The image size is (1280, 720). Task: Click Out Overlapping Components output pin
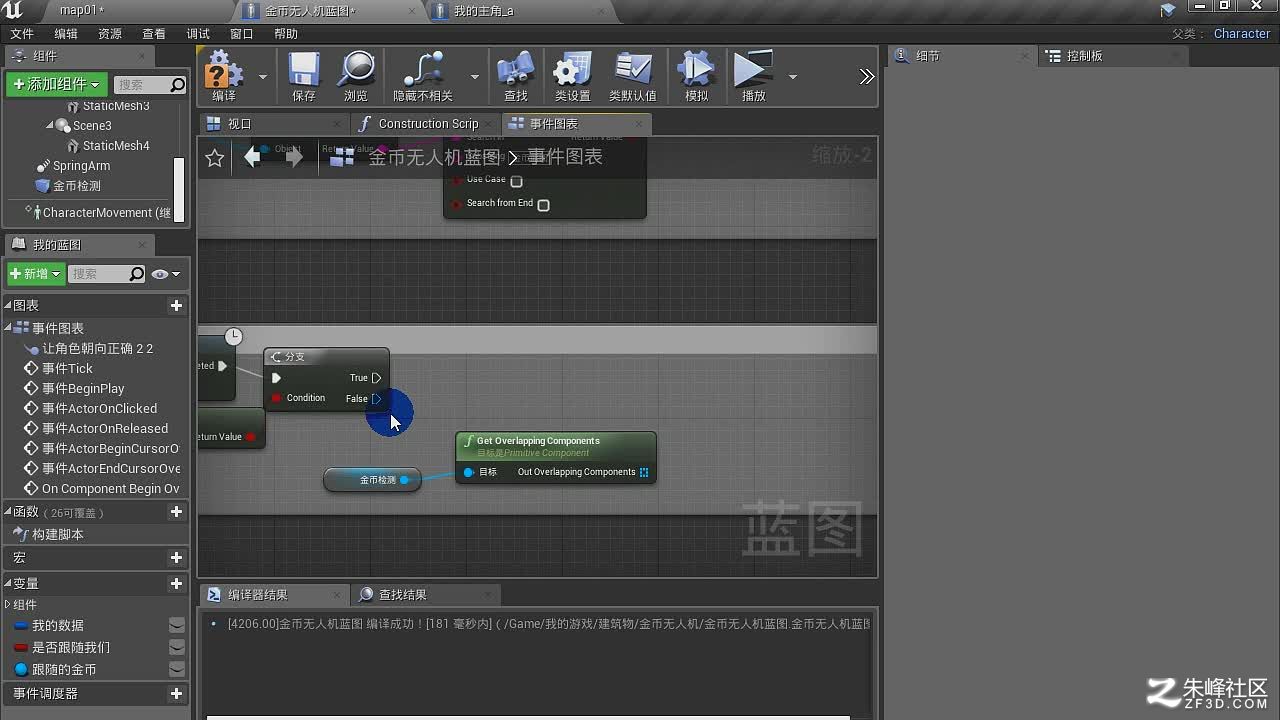[x=644, y=472]
